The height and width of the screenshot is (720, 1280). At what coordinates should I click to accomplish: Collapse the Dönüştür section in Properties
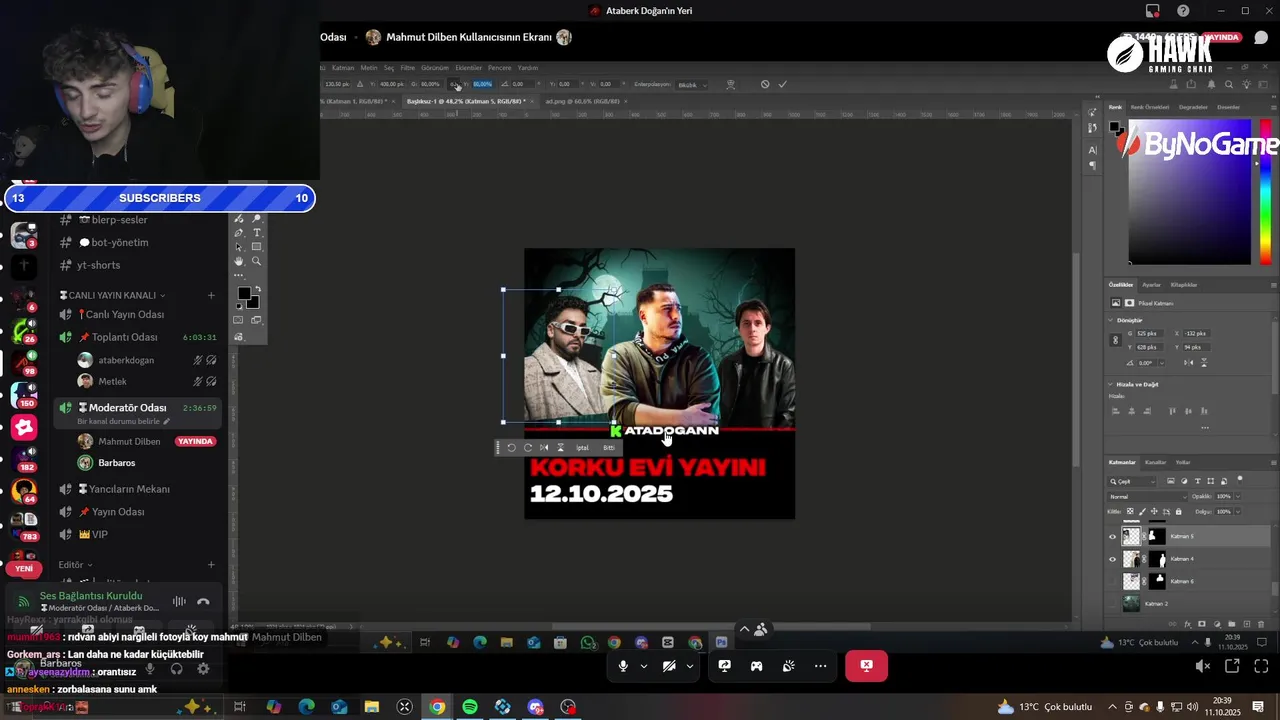click(x=1111, y=320)
